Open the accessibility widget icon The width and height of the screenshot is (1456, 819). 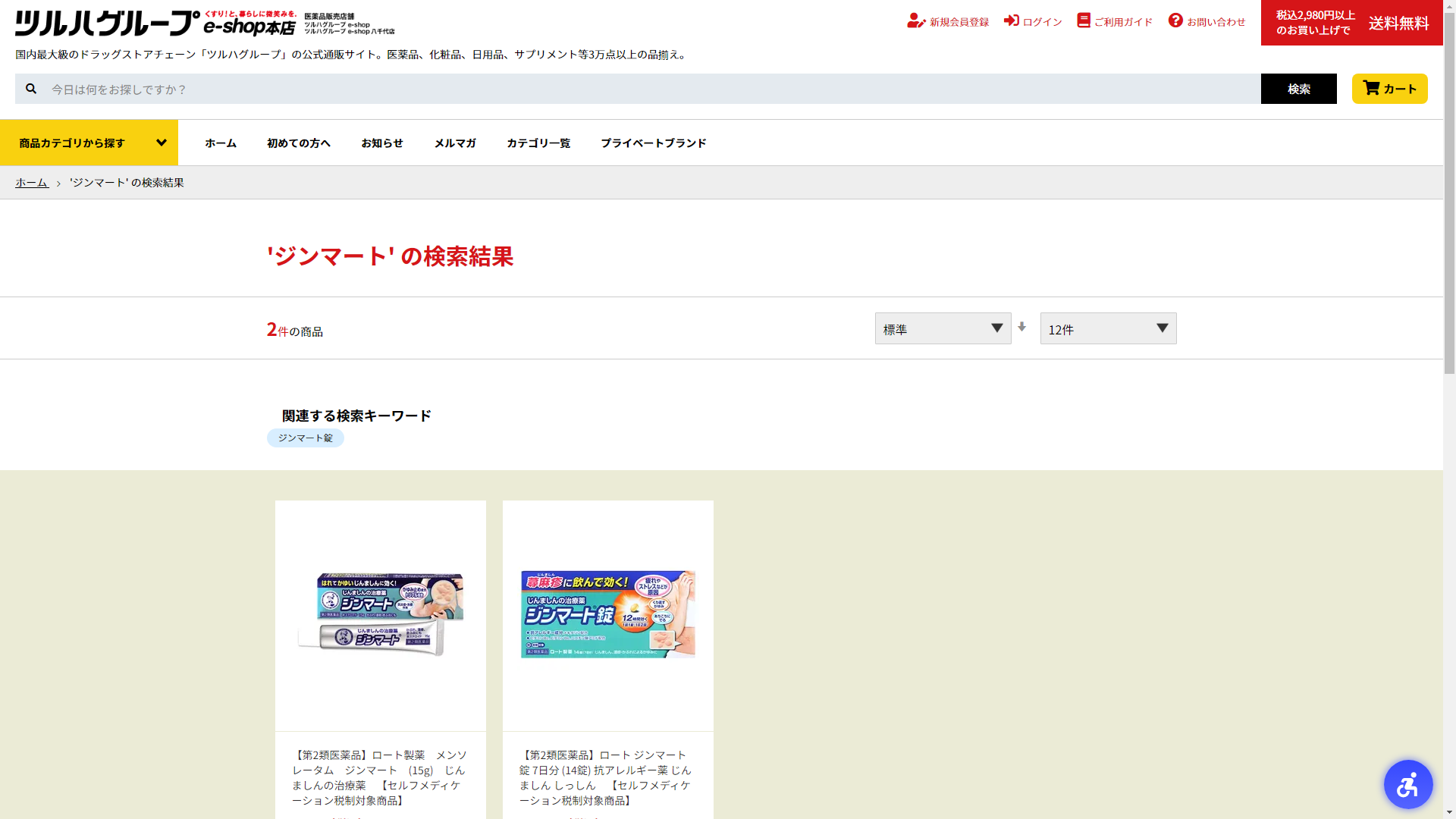point(1407,784)
